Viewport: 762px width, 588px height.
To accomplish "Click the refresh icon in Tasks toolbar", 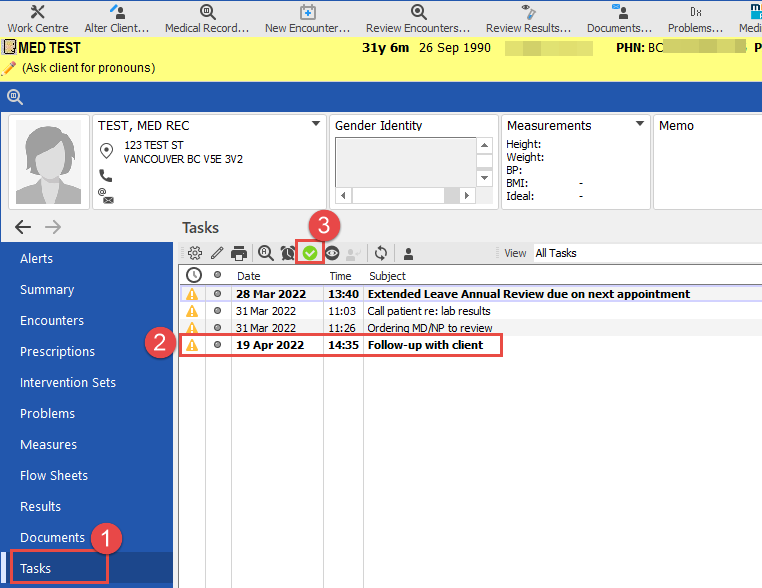I will coord(381,253).
